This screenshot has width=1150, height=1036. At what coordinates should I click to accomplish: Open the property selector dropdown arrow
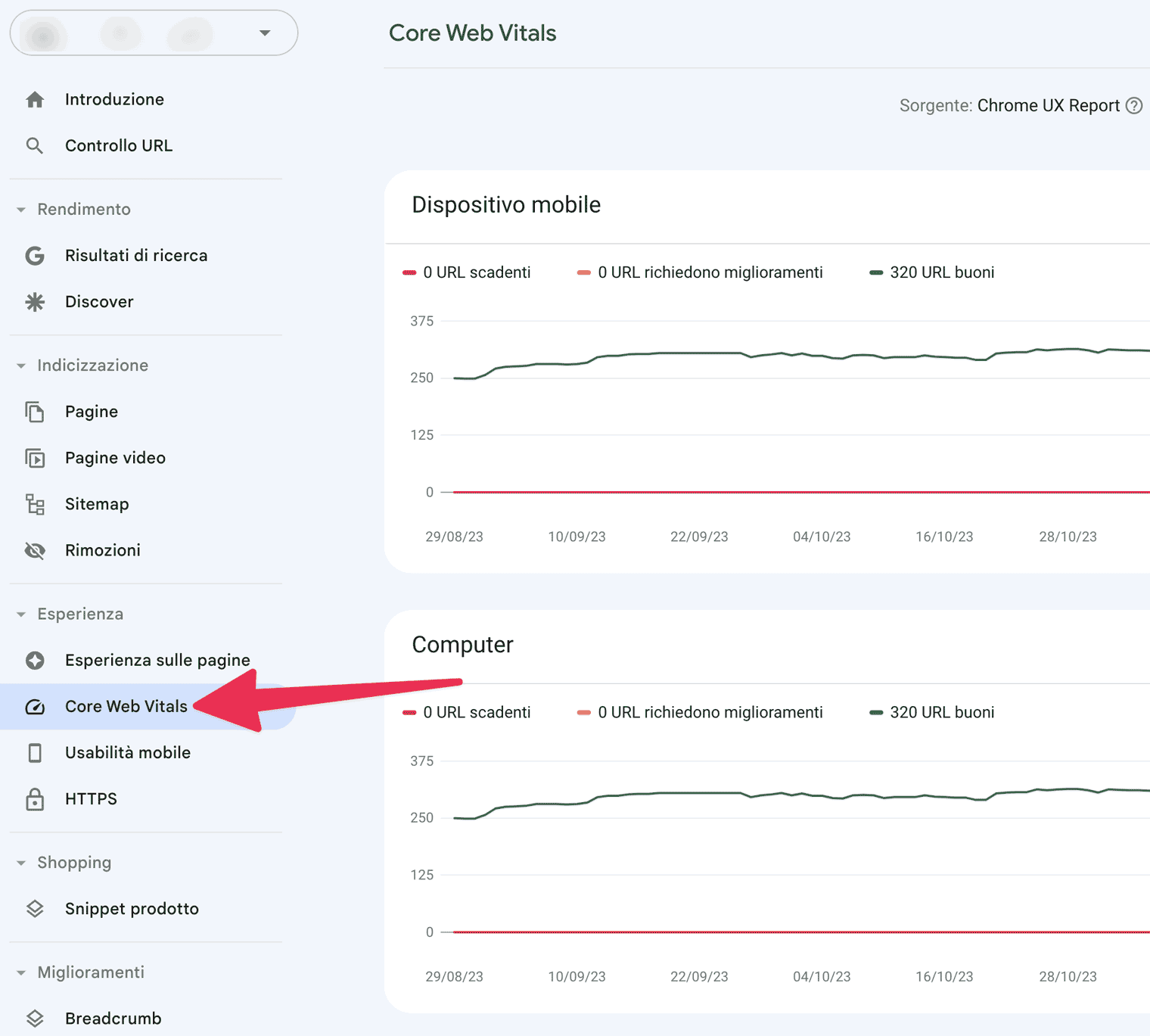265,33
